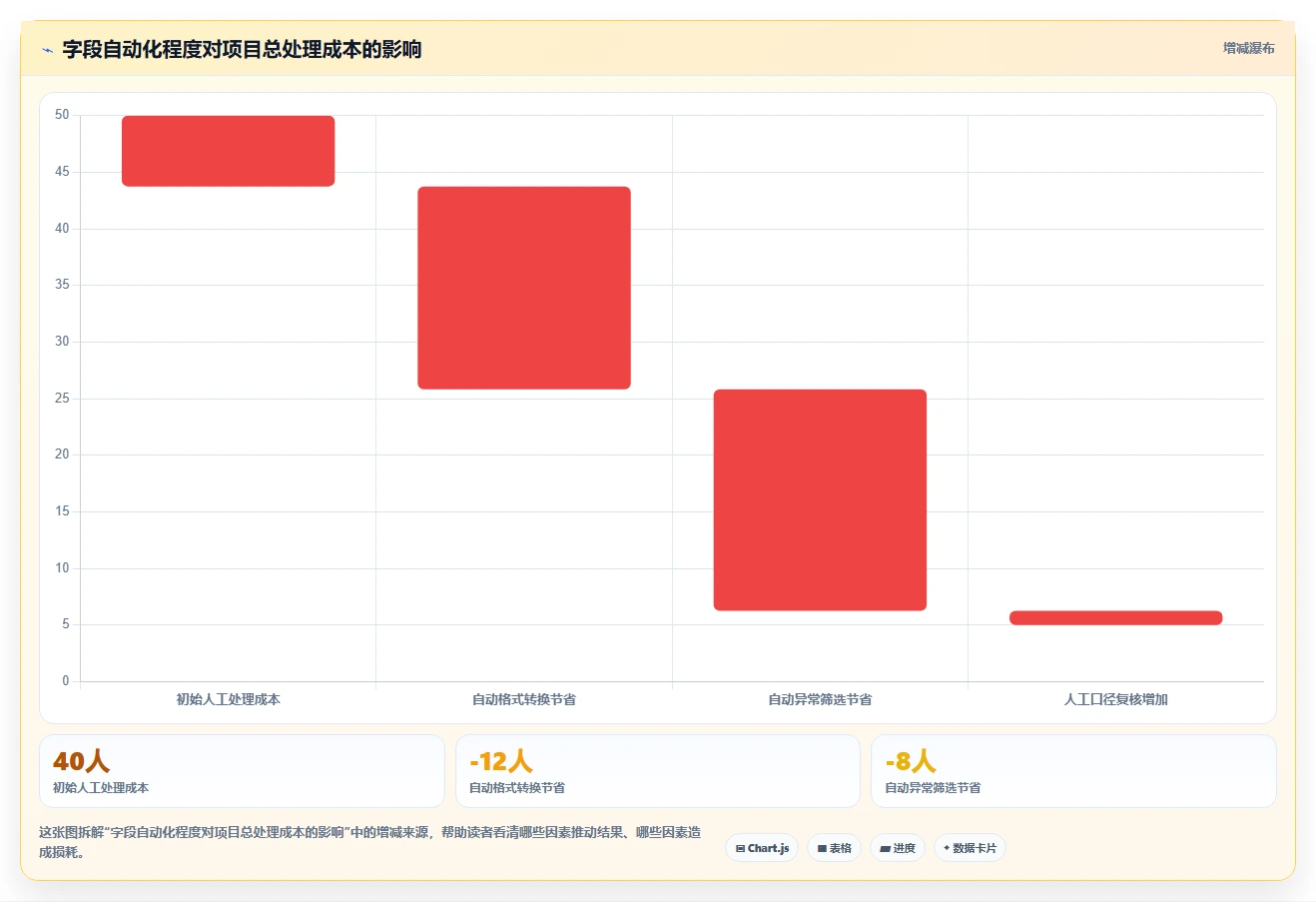The height and width of the screenshot is (902, 1316).
Task: Click x-axis label 自动格式转换节省
Action: 524,699
